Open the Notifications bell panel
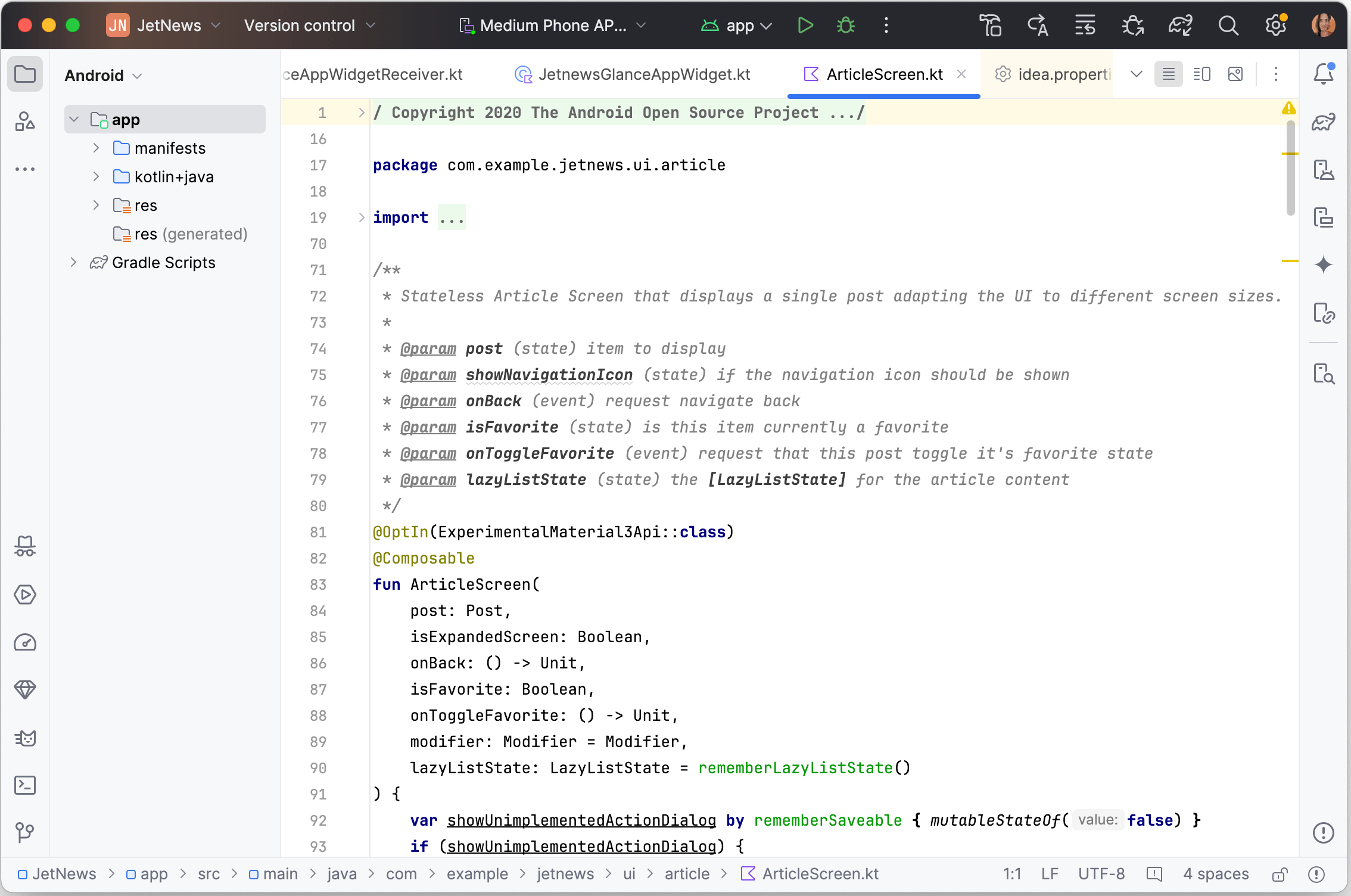The image size is (1351, 896). [1323, 74]
